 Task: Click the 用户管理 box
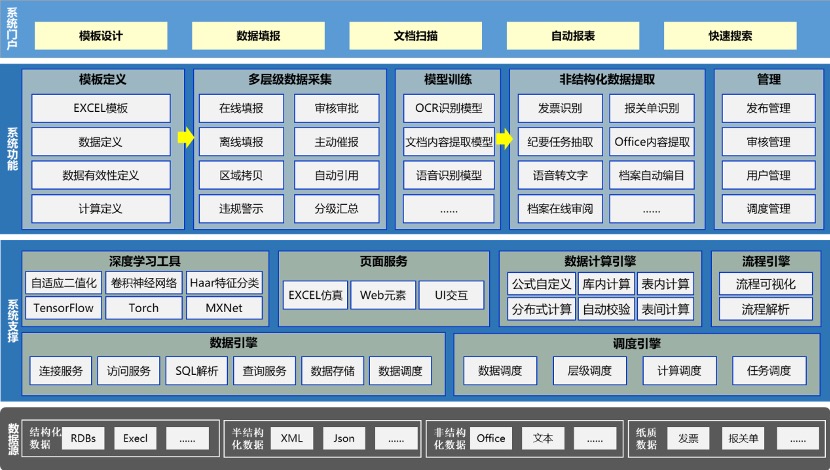coord(769,175)
